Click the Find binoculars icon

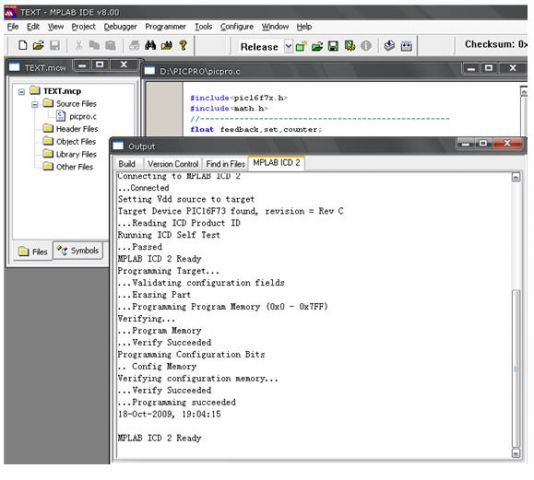tap(150, 45)
